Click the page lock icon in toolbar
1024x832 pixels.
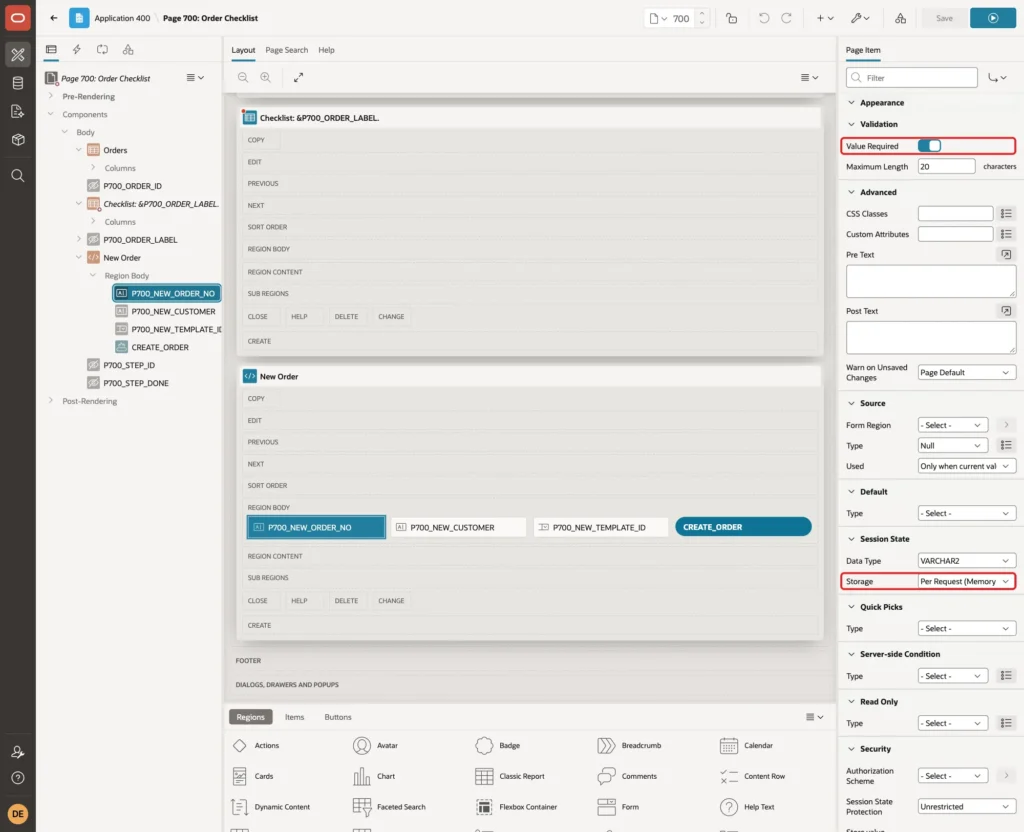point(731,18)
